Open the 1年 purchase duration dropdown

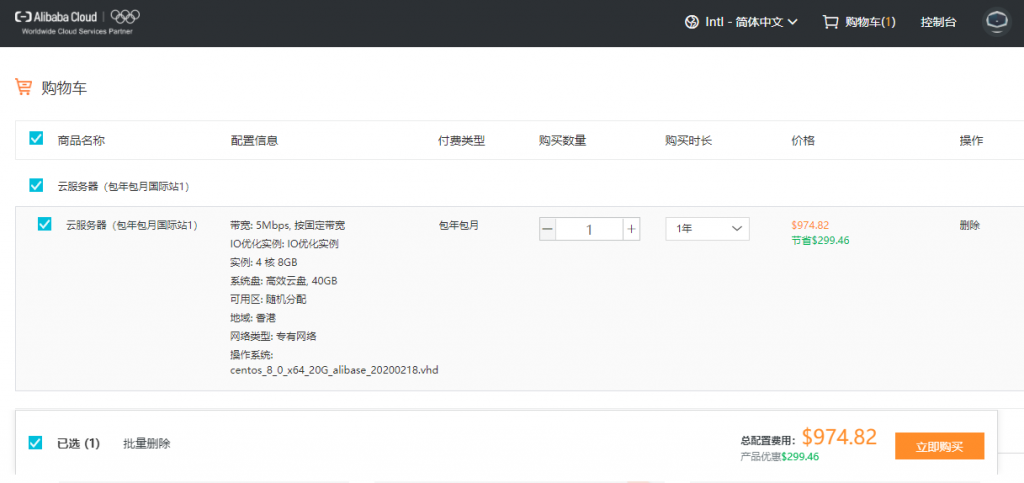(x=707, y=229)
